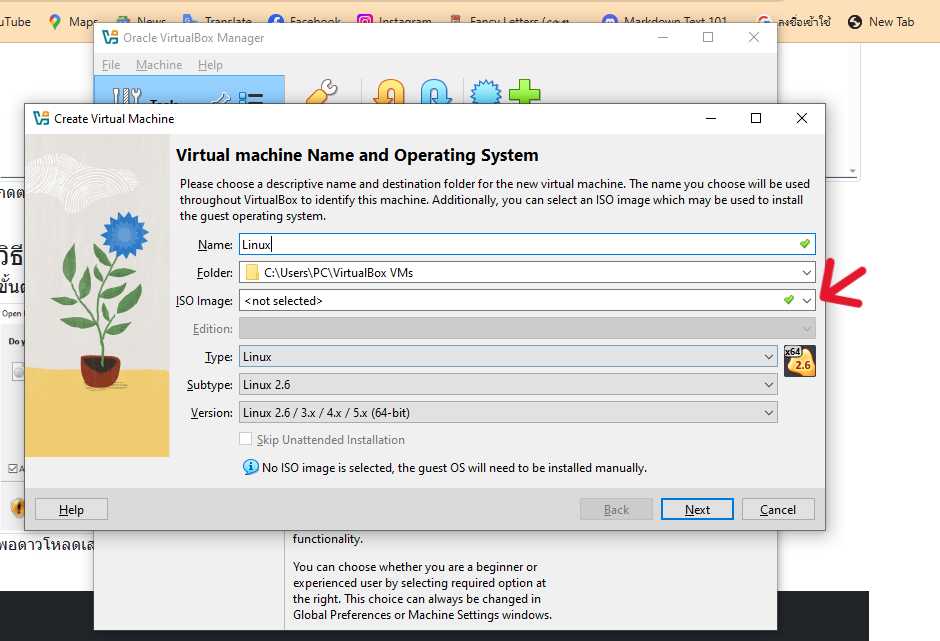
Task: Click inside the Name text field
Action: point(520,245)
